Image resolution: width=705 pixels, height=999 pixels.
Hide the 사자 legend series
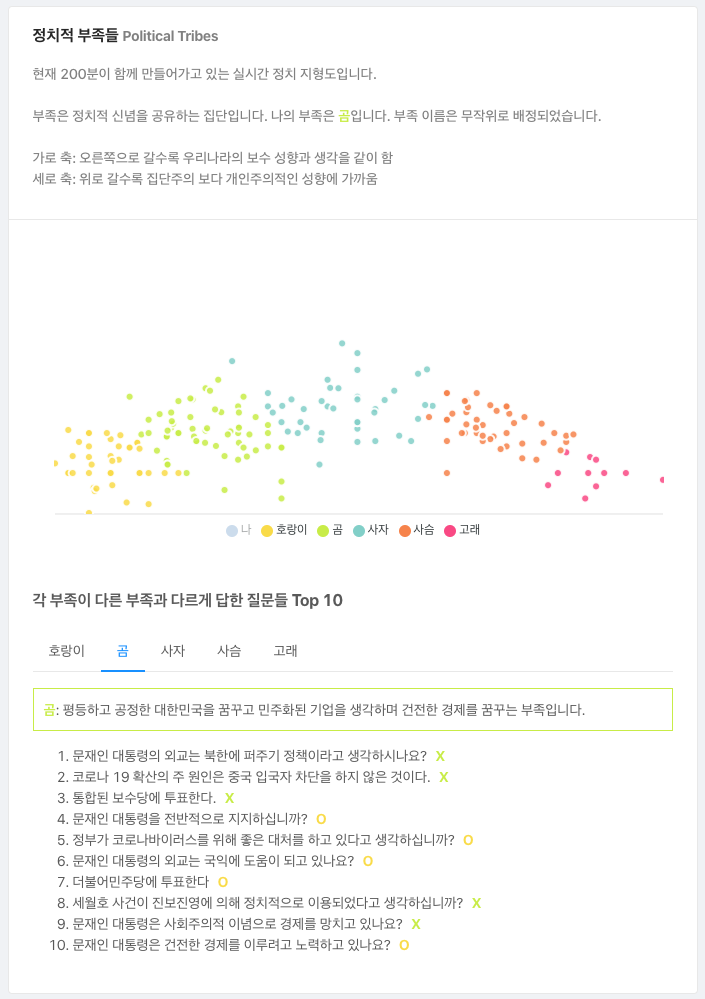371,530
